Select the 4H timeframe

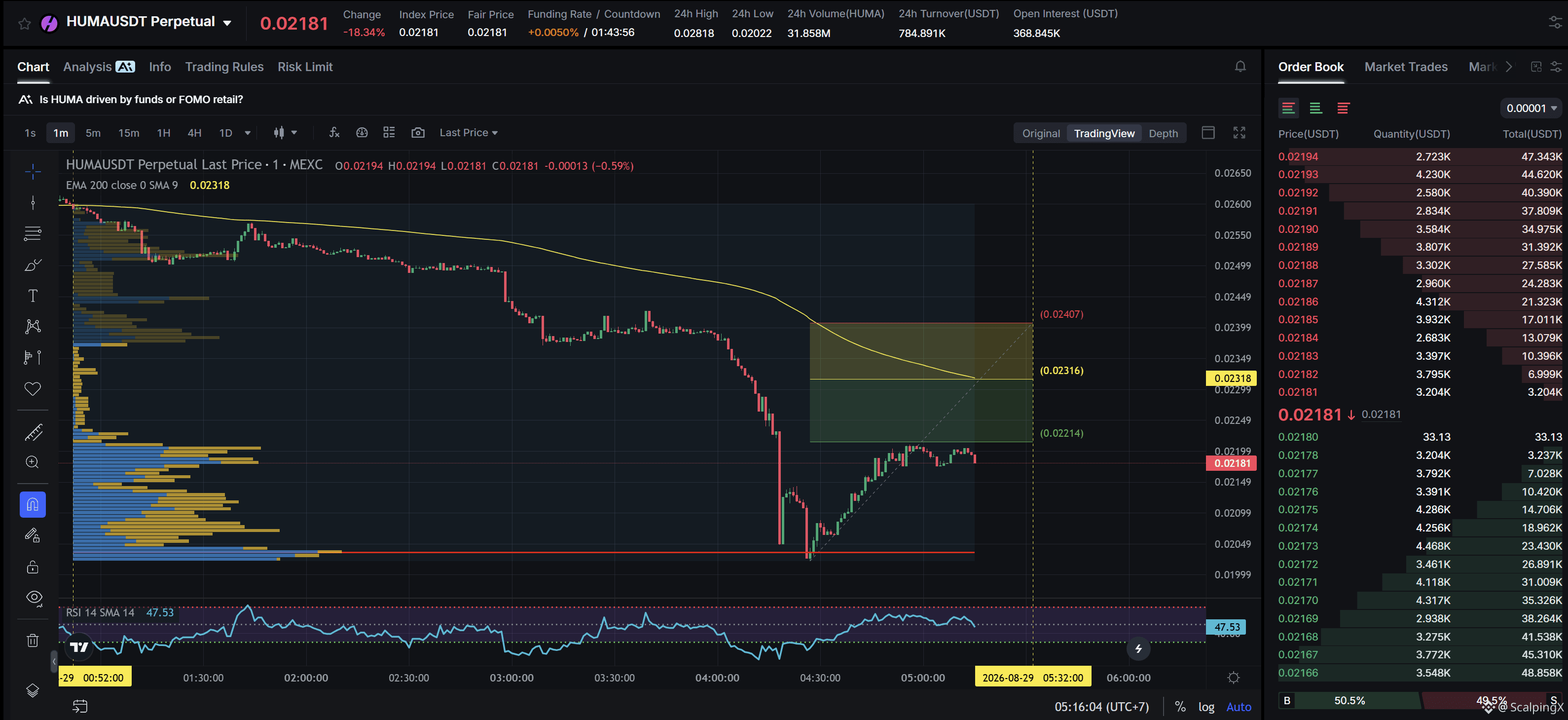[194, 133]
